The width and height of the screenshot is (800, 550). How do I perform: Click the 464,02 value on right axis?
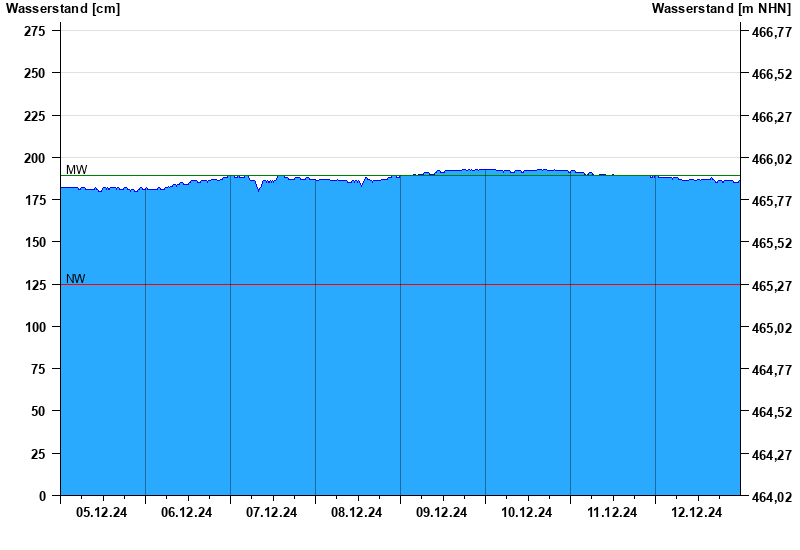tap(772, 497)
